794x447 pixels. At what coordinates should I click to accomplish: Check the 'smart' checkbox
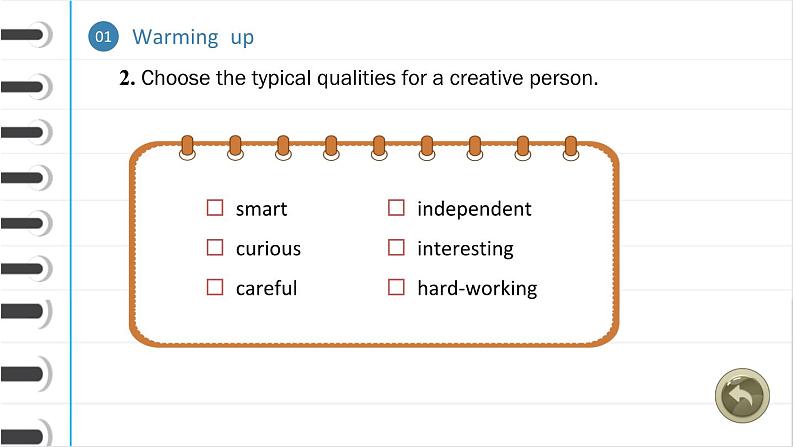point(215,208)
